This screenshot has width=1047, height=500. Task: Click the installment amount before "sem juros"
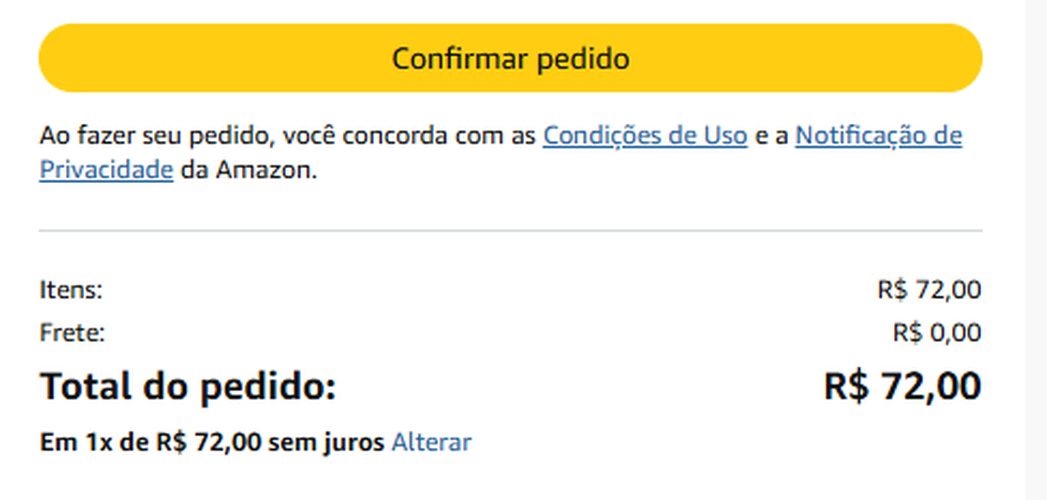pyautogui.click(x=210, y=441)
